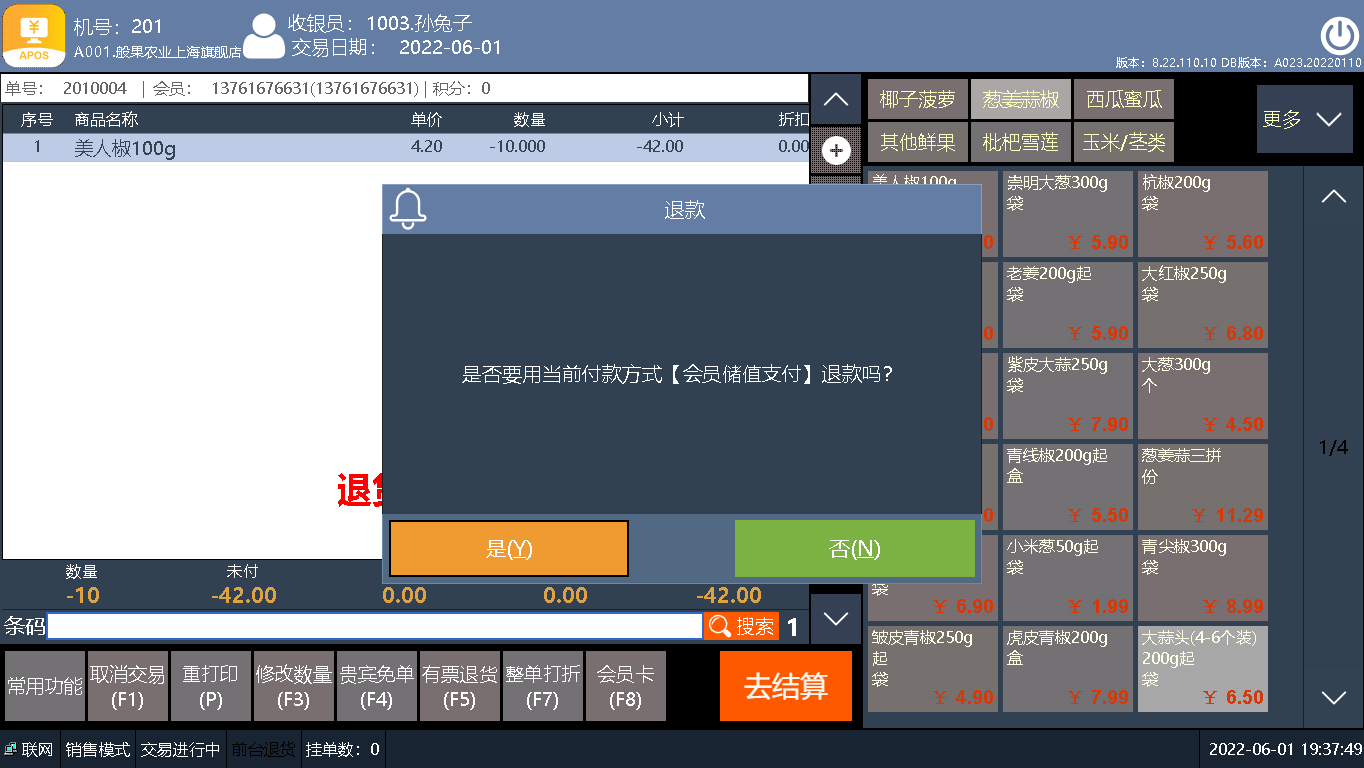Screen dimensions: 1364x768
Task: Add 大葱300g product tile priced 4.50
Action: [x=1203, y=396]
